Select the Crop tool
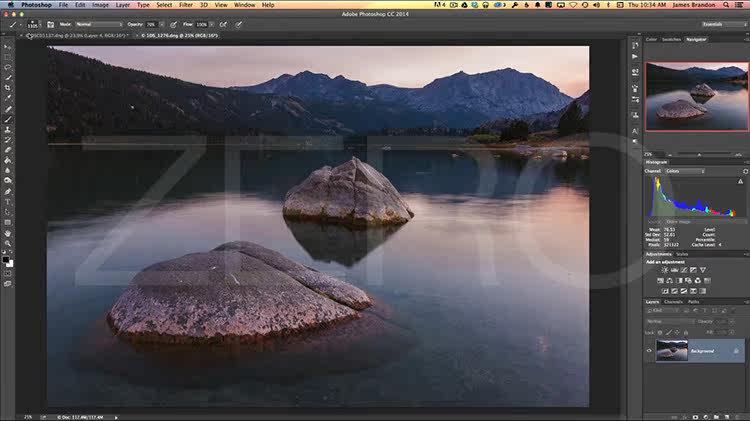This screenshot has height=421, width=750. click(x=8, y=88)
